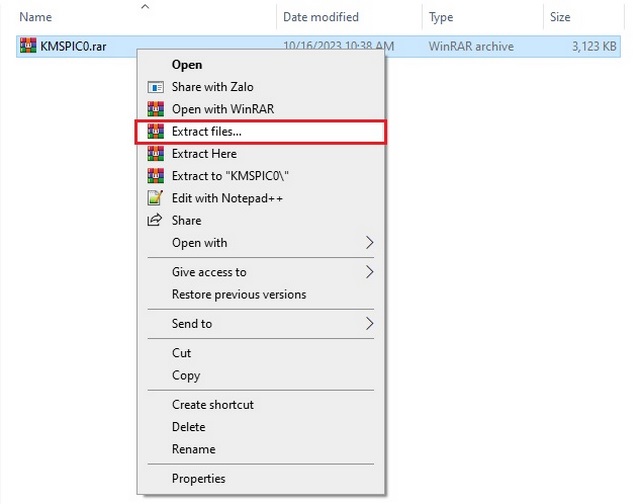The image size is (640, 504).
Task: Click the Share arrow icon
Action: tap(155, 220)
